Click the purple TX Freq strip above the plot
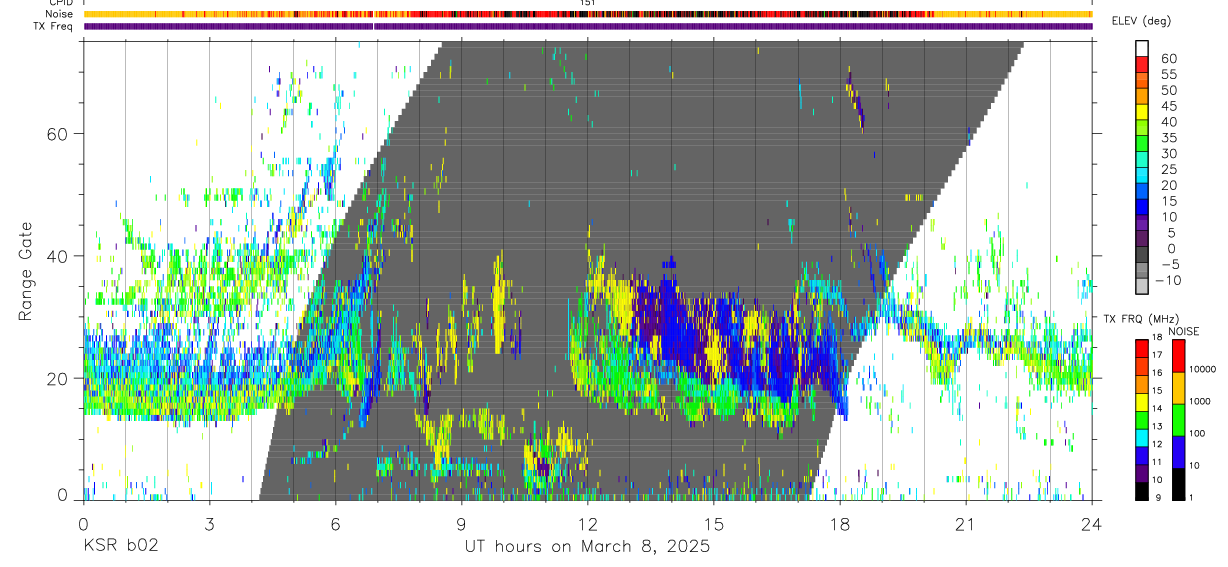 pos(587,26)
